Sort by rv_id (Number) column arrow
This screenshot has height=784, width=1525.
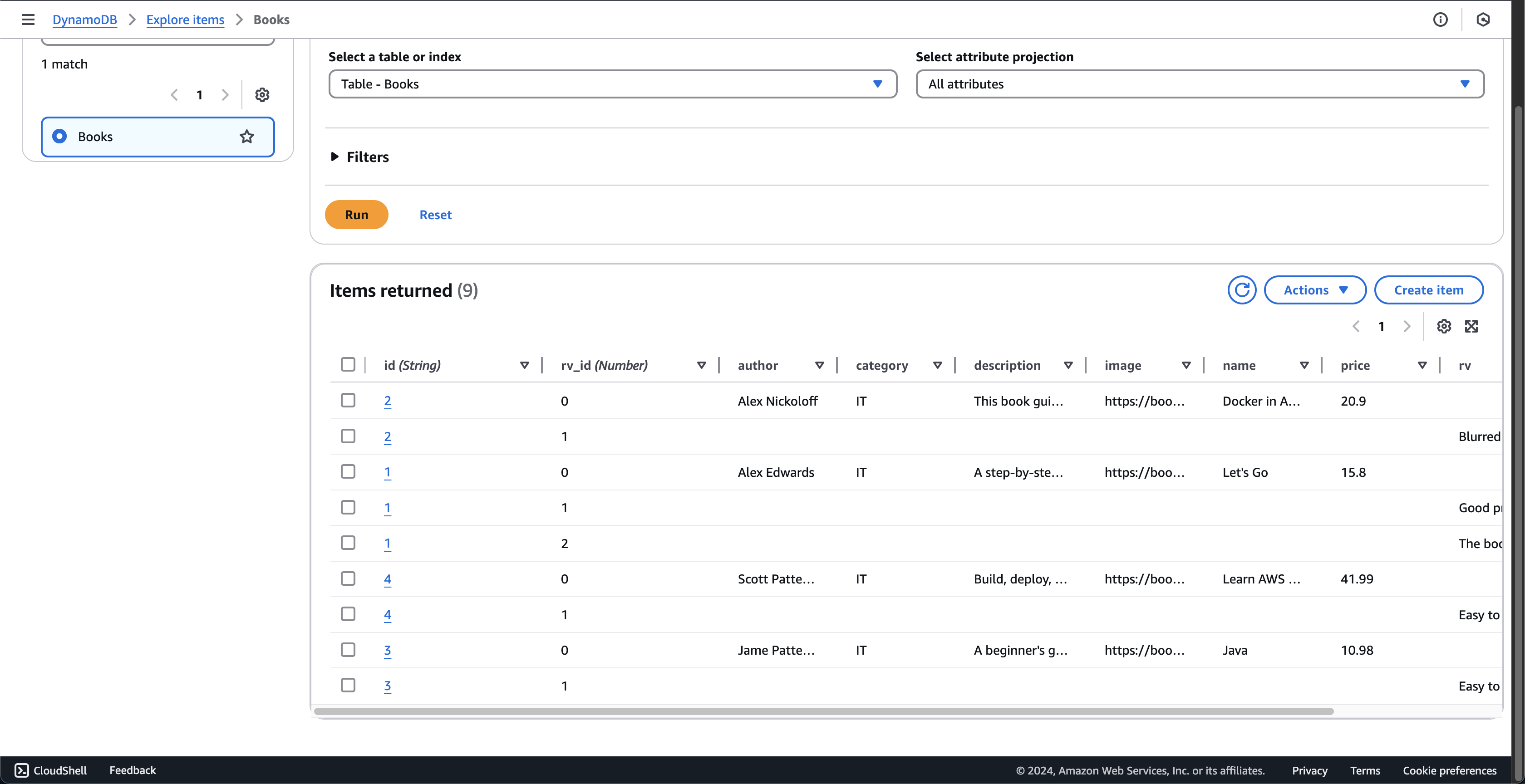click(702, 365)
